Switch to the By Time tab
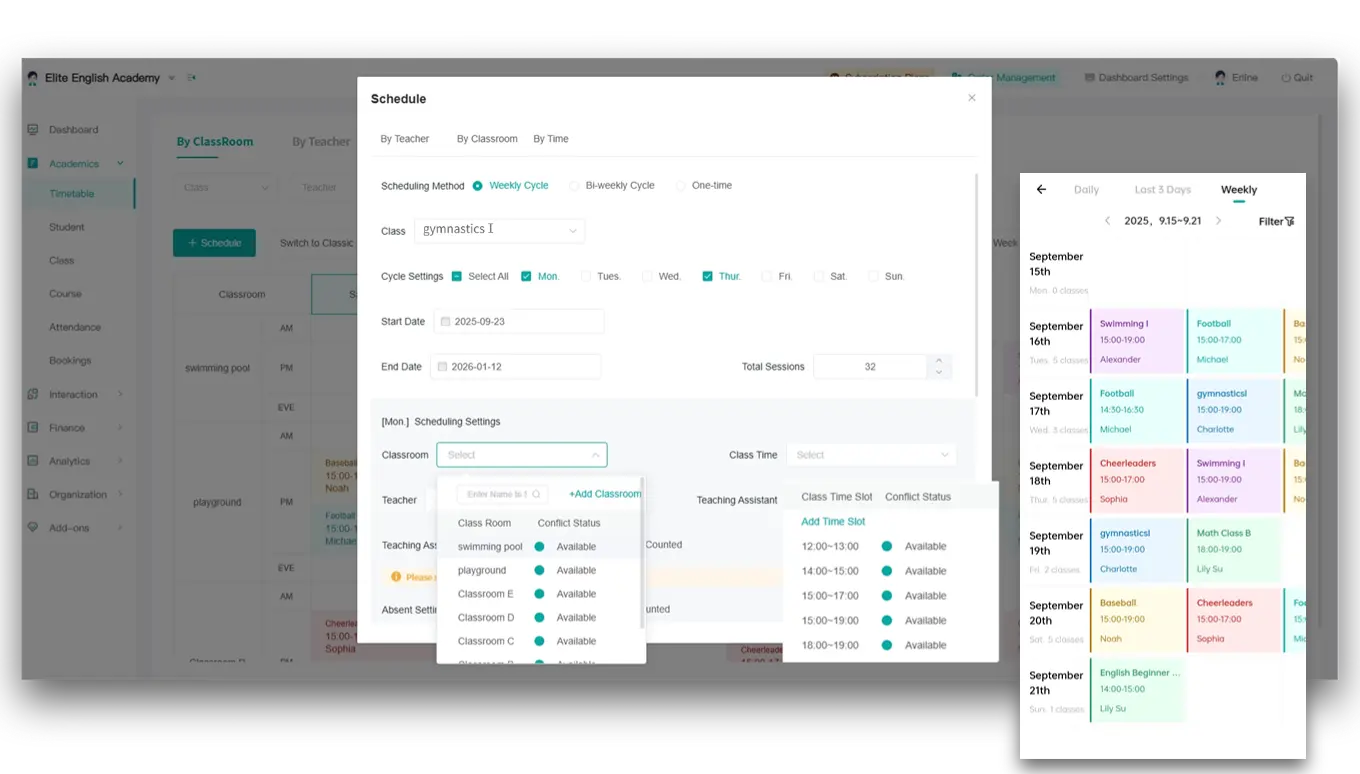Image resolution: width=1360 pixels, height=774 pixels. (550, 139)
